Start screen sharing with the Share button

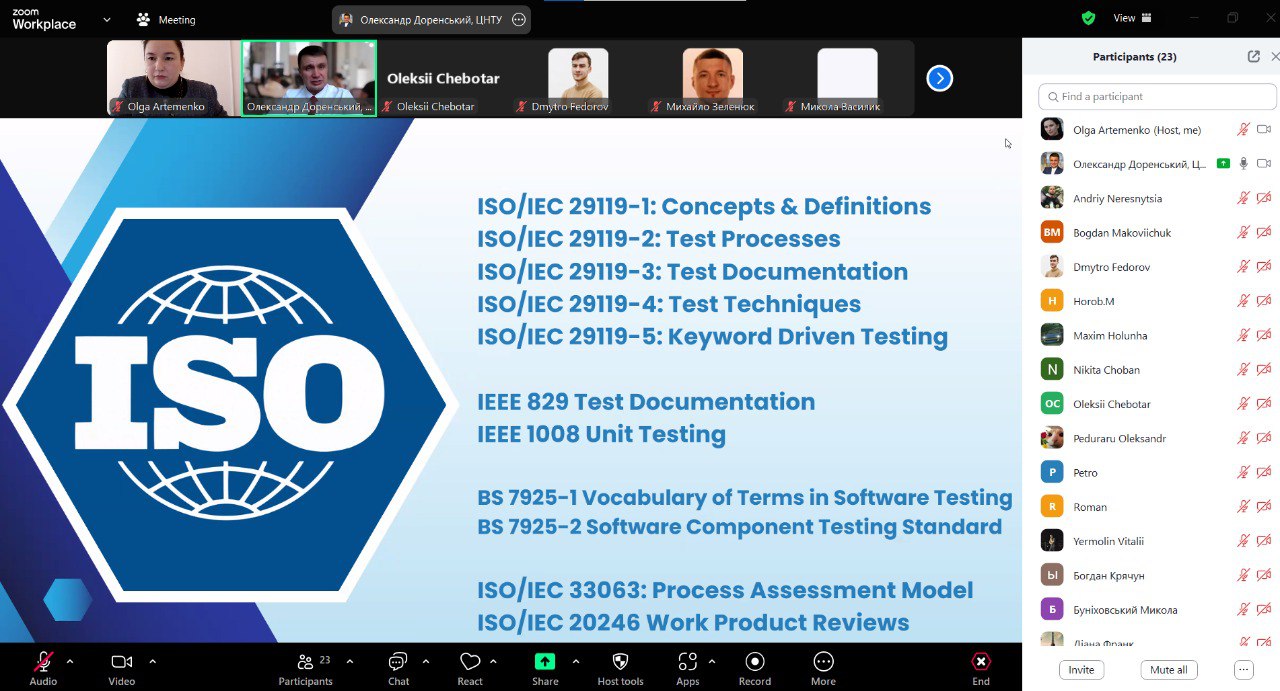[545, 668]
